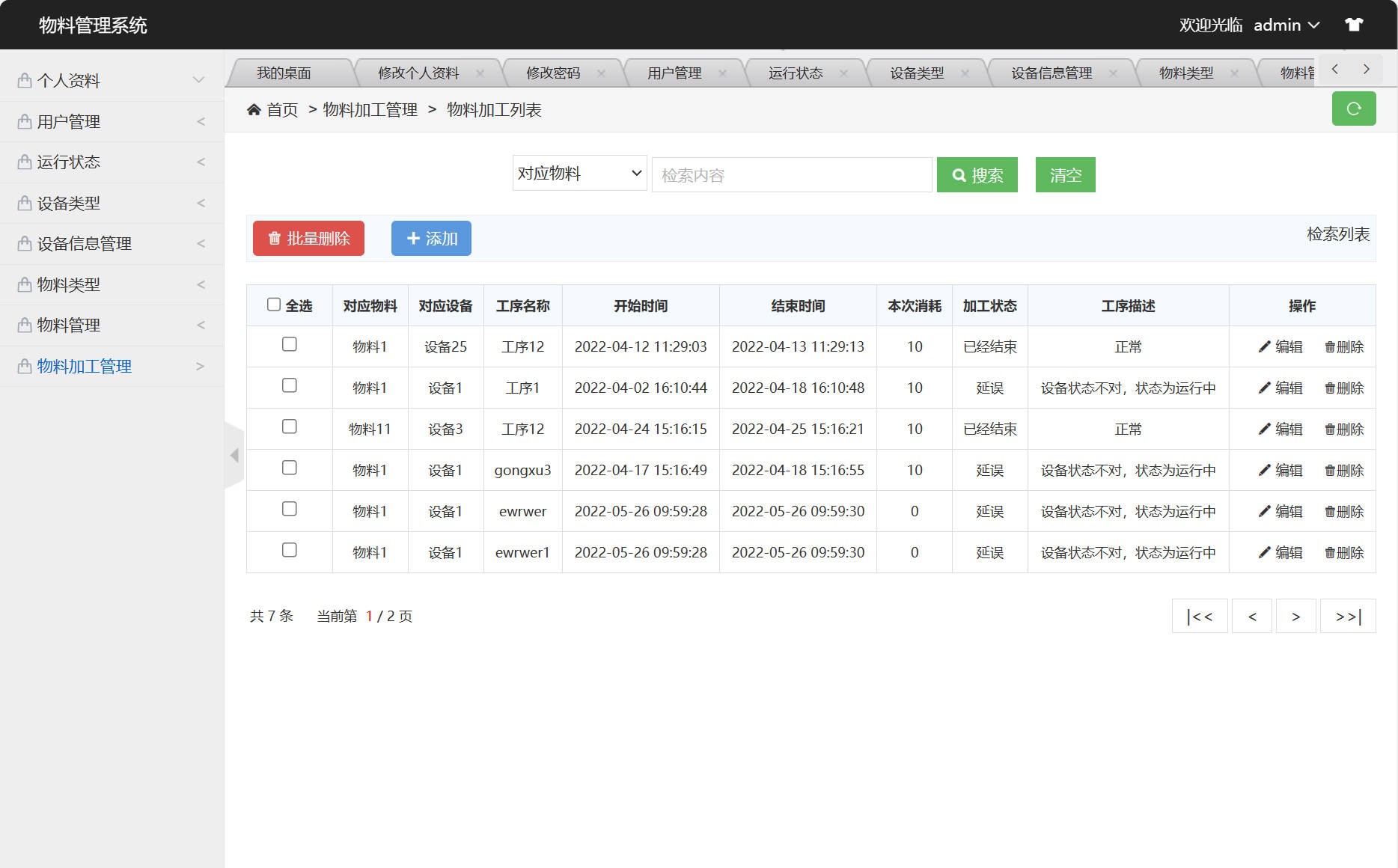This screenshot has width=1398, height=868.
Task: Open the 对应物料 search field dropdown
Action: point(579,173)
